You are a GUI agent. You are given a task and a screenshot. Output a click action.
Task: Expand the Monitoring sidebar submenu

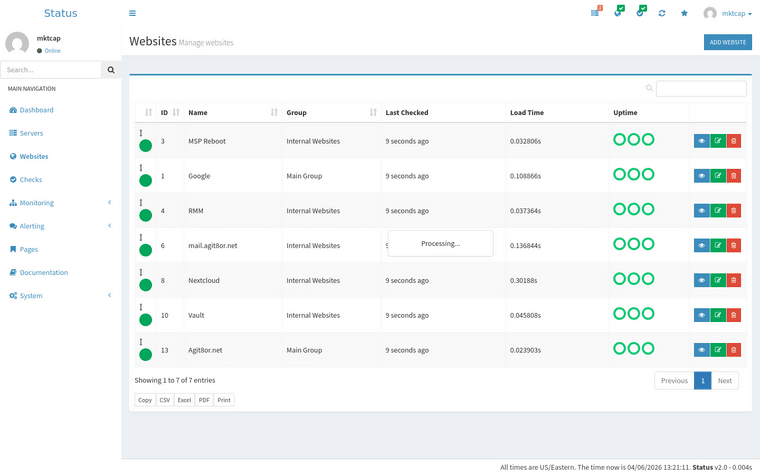(61, 203)
